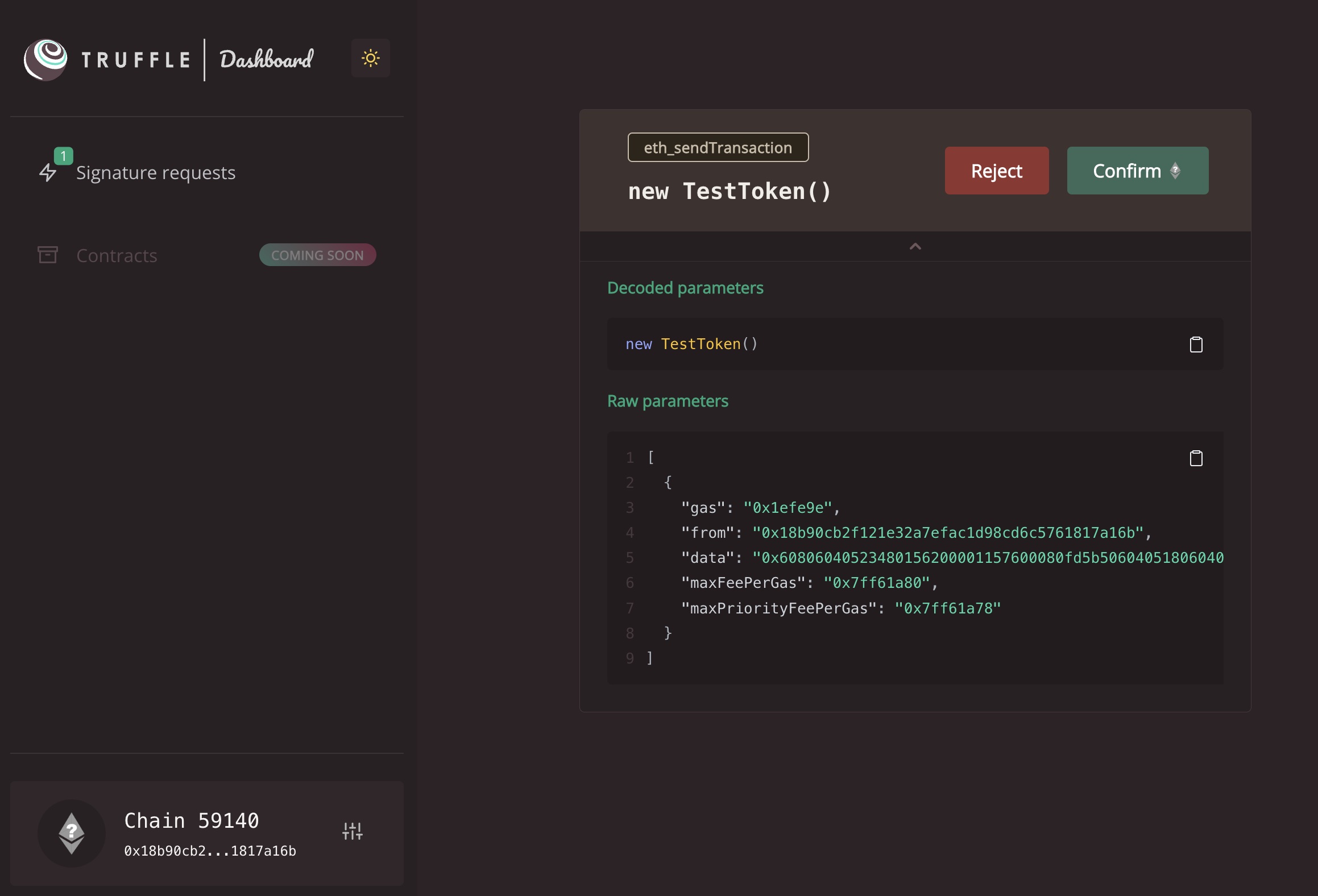Copy decoded parameters with clipboard icon
This screenshot has height=896, width=1318.
click(1196, 345)
